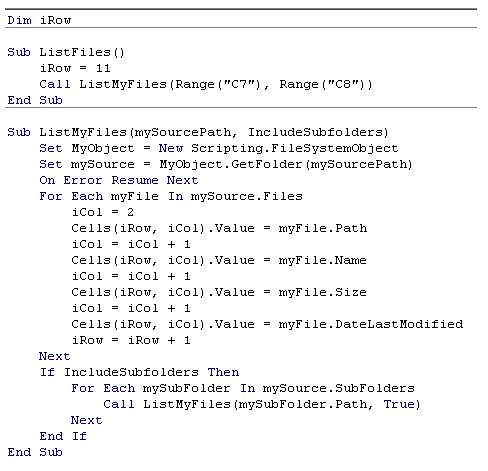This screenshot has width=488, height=471.
Task: Click the 'On Error Resume Next' line
Action: pyautogui.click(x=119, y=180)
